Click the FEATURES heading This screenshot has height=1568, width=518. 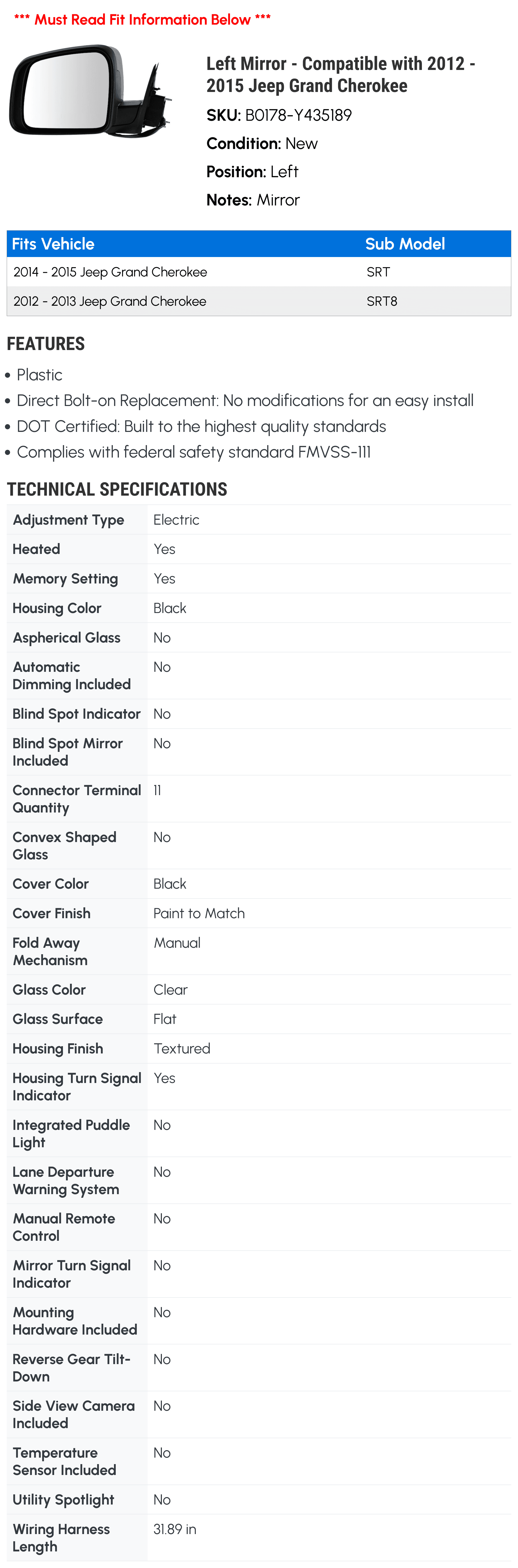pos(46,344)
